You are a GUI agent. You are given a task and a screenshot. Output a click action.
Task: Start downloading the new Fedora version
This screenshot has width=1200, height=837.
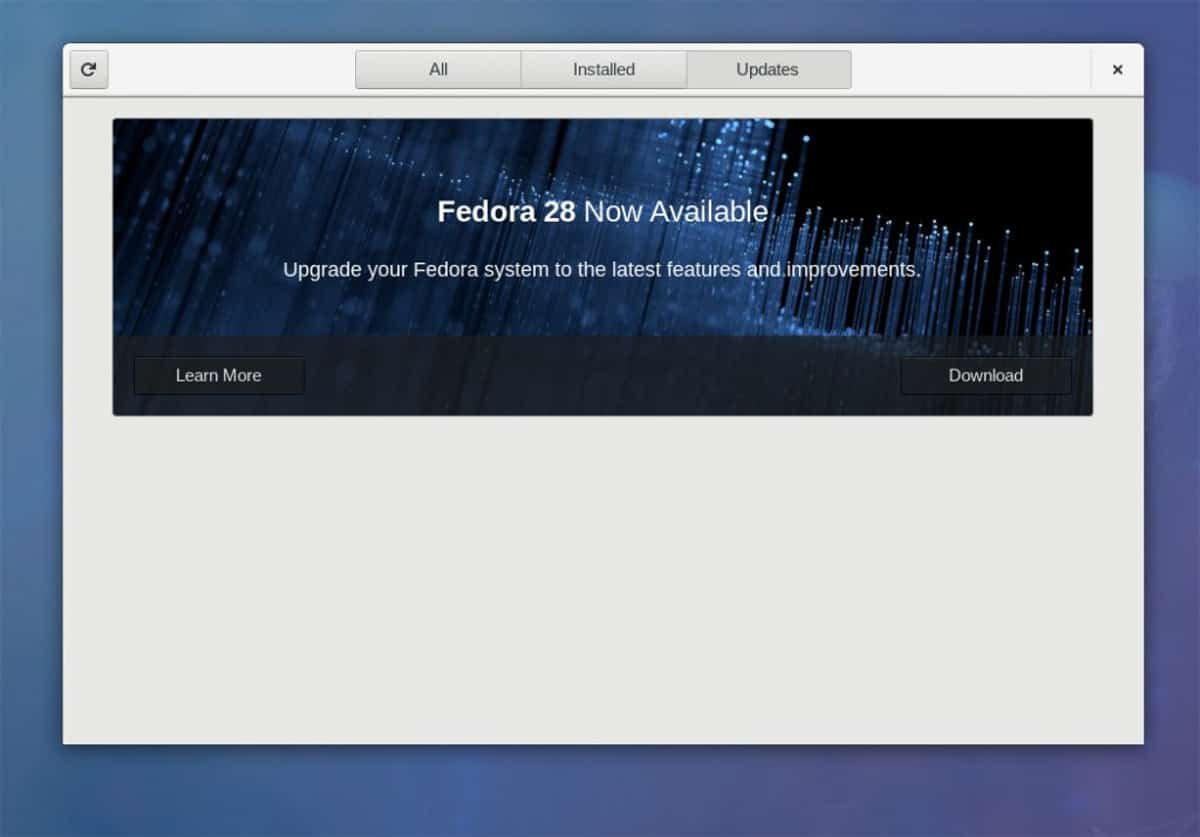986,375
